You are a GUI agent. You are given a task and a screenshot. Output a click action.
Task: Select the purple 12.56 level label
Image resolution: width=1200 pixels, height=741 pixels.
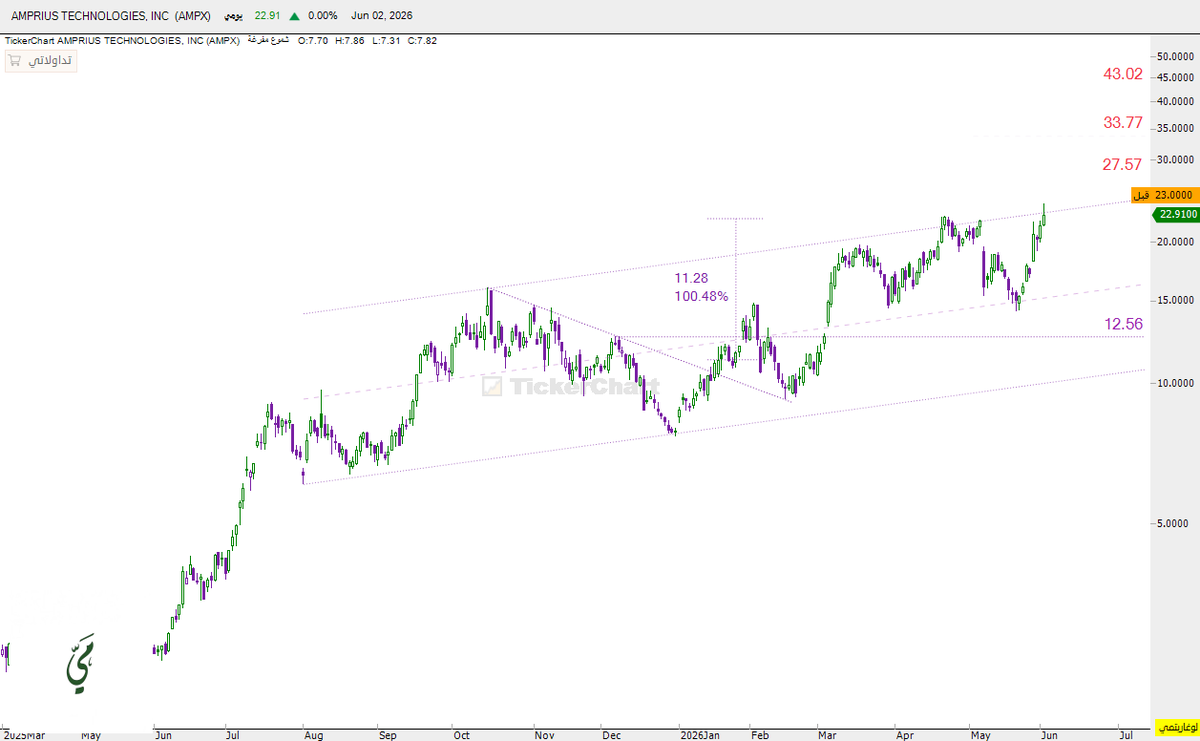(x=1123, y=324)
